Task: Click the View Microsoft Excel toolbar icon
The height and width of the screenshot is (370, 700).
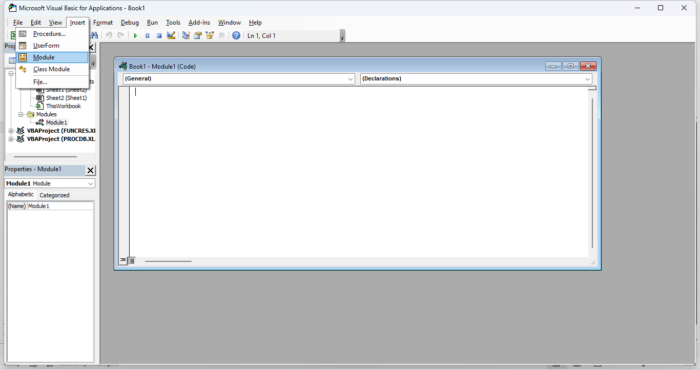Action: pyautogui.click(x=12, y=35)
